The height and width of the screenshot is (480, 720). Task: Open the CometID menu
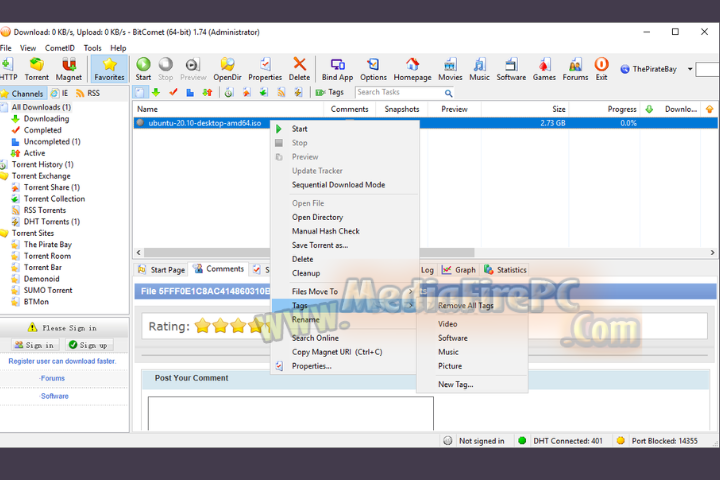[x=60, y=48]
